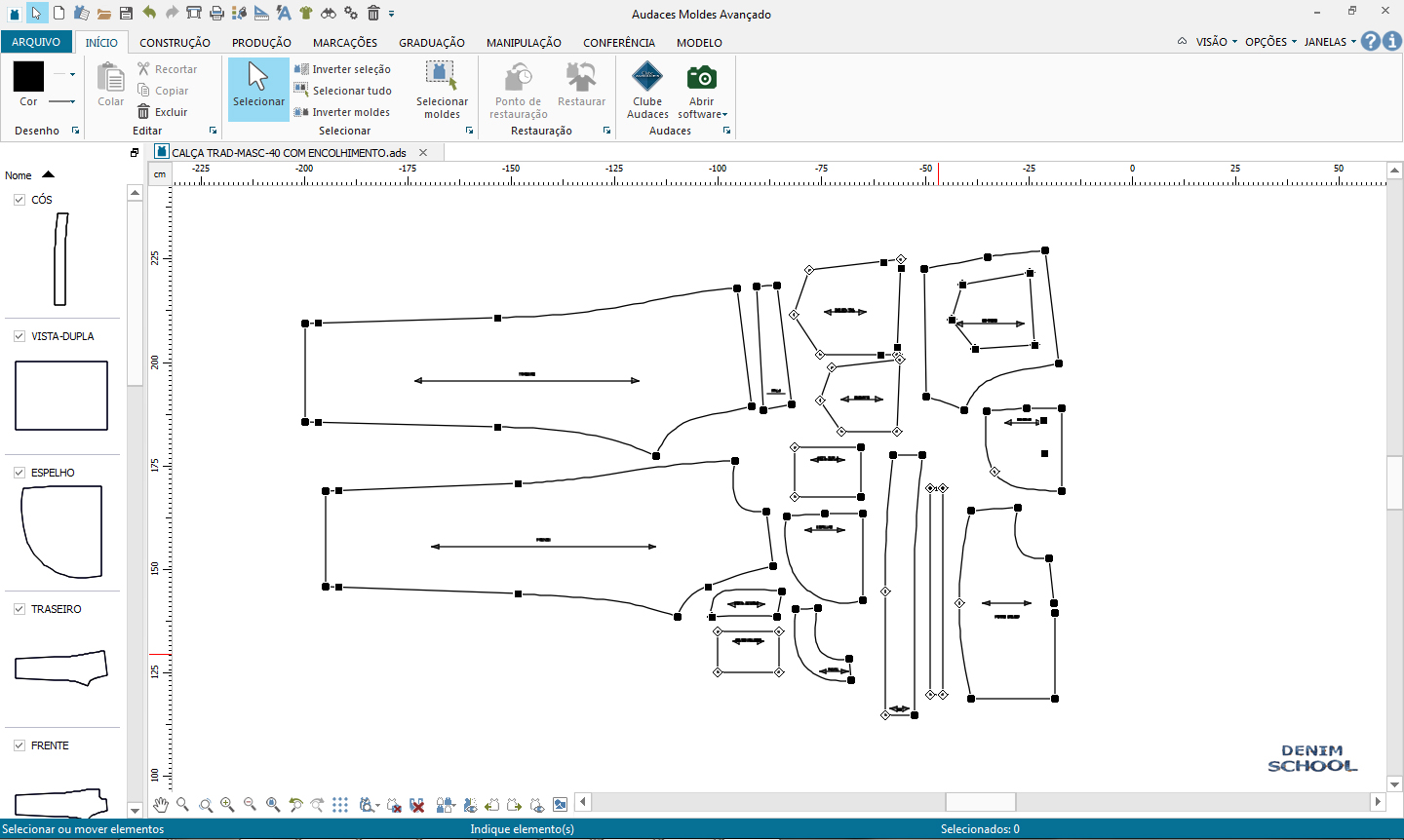Uncheck the FRENTE pattern checkbox
The width and height of the screenshot is (1404, 840).
click(19, 745)
